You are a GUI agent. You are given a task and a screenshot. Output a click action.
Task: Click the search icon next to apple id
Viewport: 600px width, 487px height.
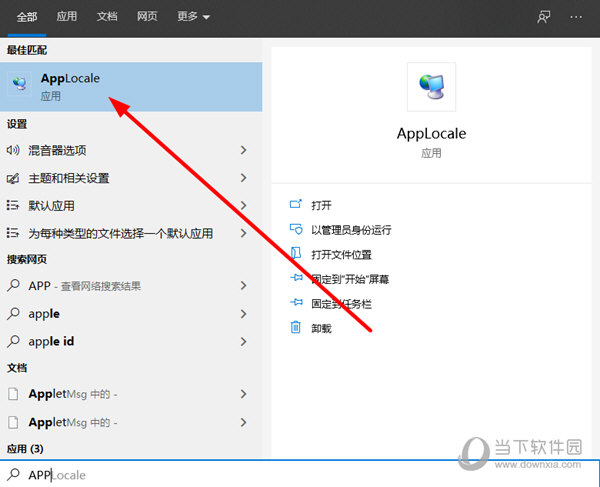(13, 341)
